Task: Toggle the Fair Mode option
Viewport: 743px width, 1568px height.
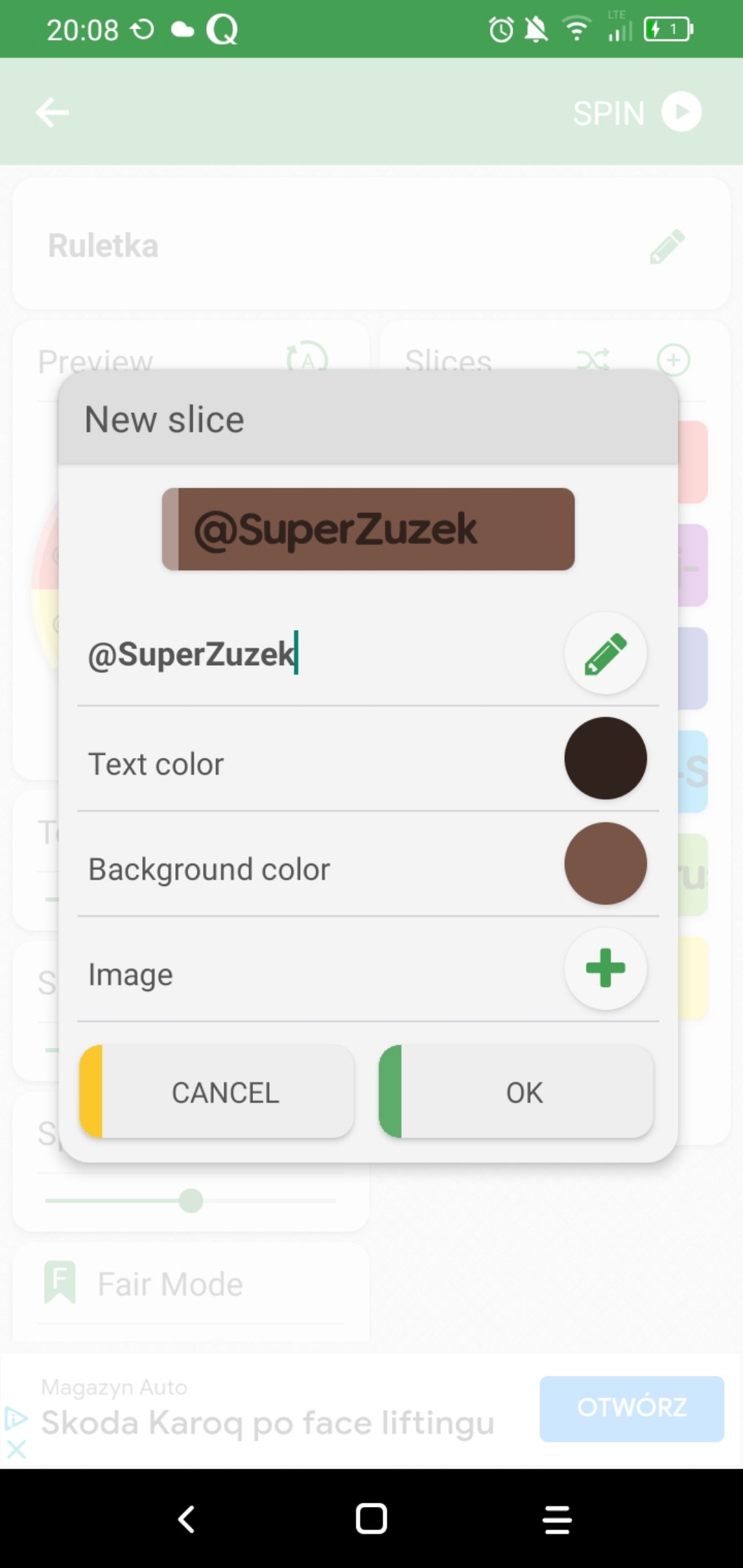Action: click(x=168, y=1284)
